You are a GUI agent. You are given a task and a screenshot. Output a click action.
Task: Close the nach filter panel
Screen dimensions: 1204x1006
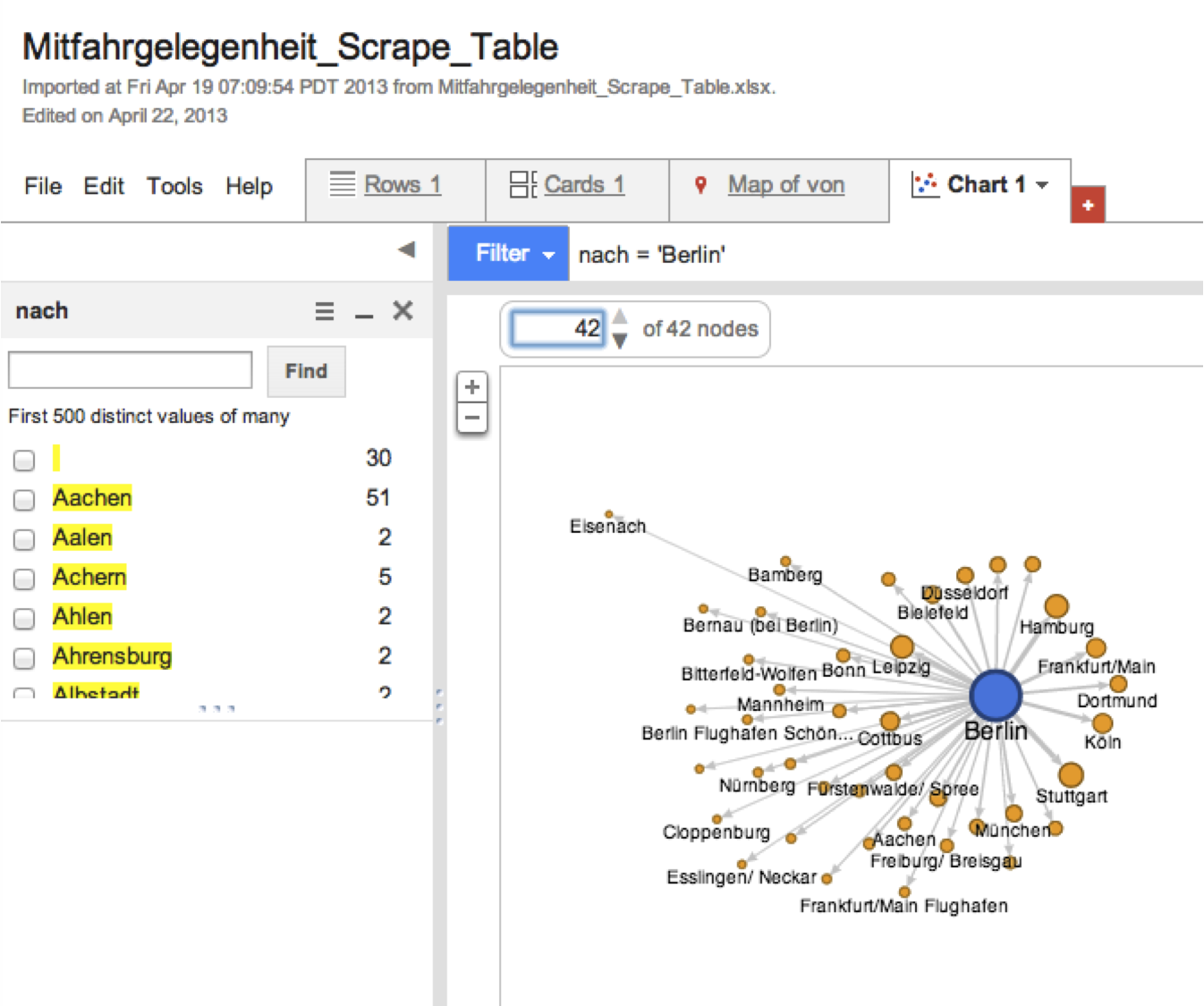point(403,310)
